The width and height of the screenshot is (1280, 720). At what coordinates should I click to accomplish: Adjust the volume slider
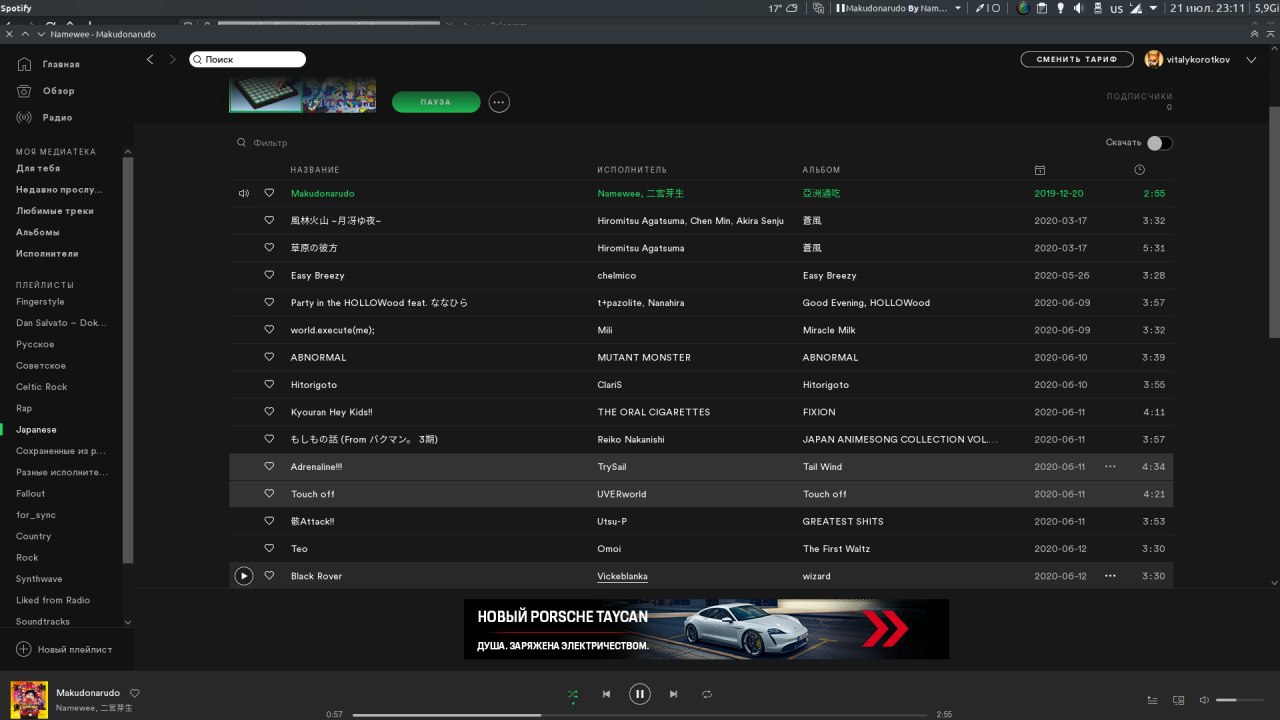point(1240,700)
